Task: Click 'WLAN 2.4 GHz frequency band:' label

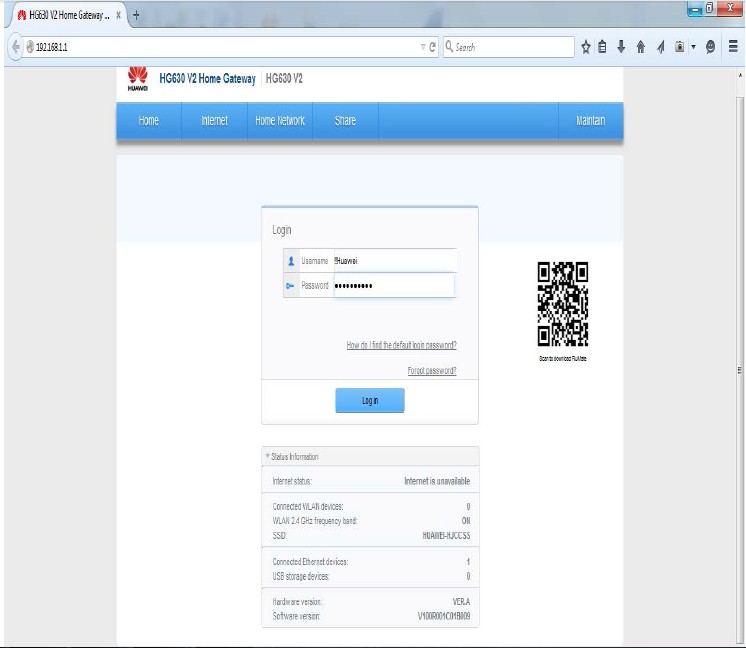Action: (x=315, y=520)
